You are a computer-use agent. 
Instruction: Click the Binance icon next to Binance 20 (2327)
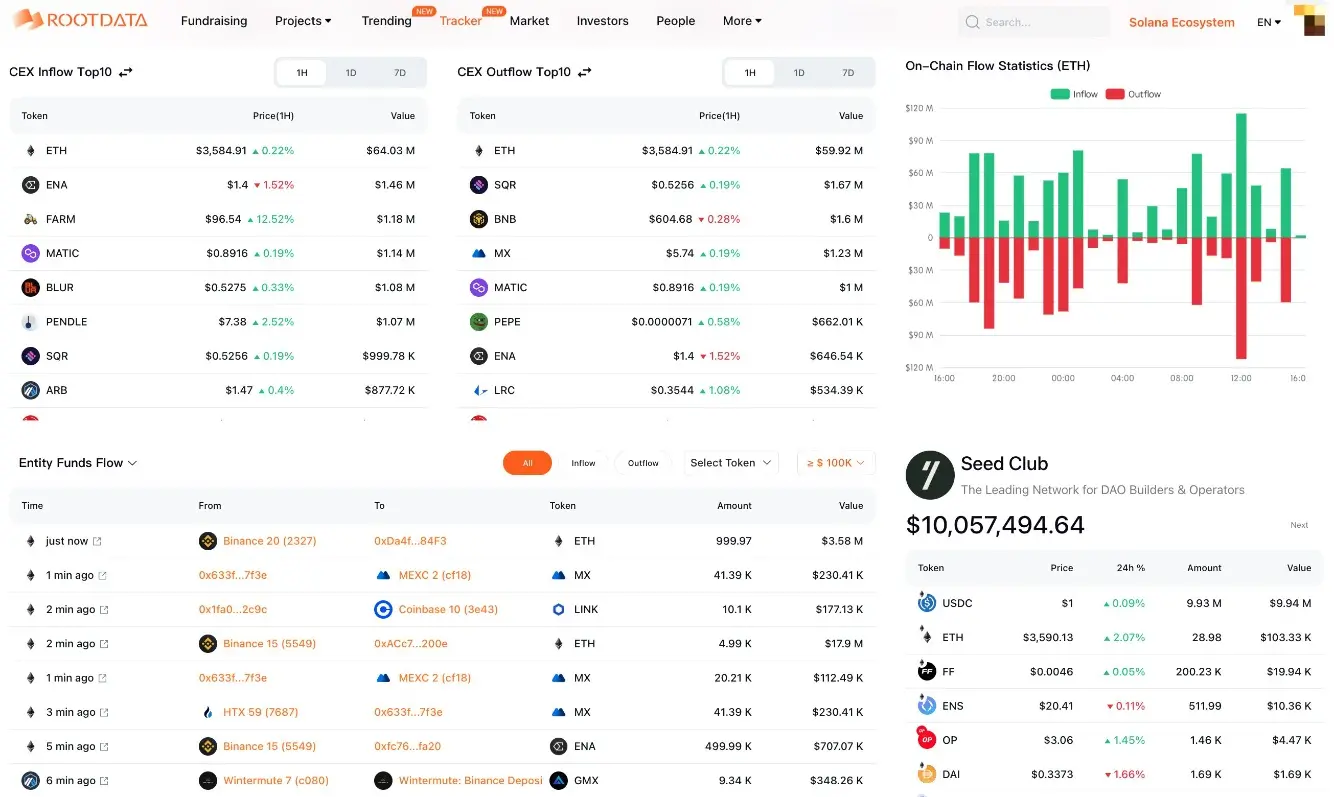tap(207, 540)
